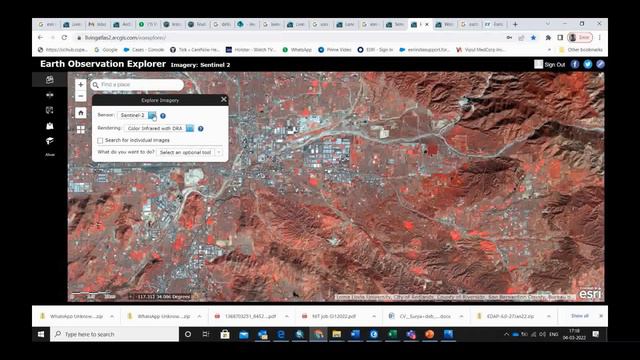Click the fourth icon in the black sidebar
The width and height of the screenshot is (640, 360).
pos(50,126)
